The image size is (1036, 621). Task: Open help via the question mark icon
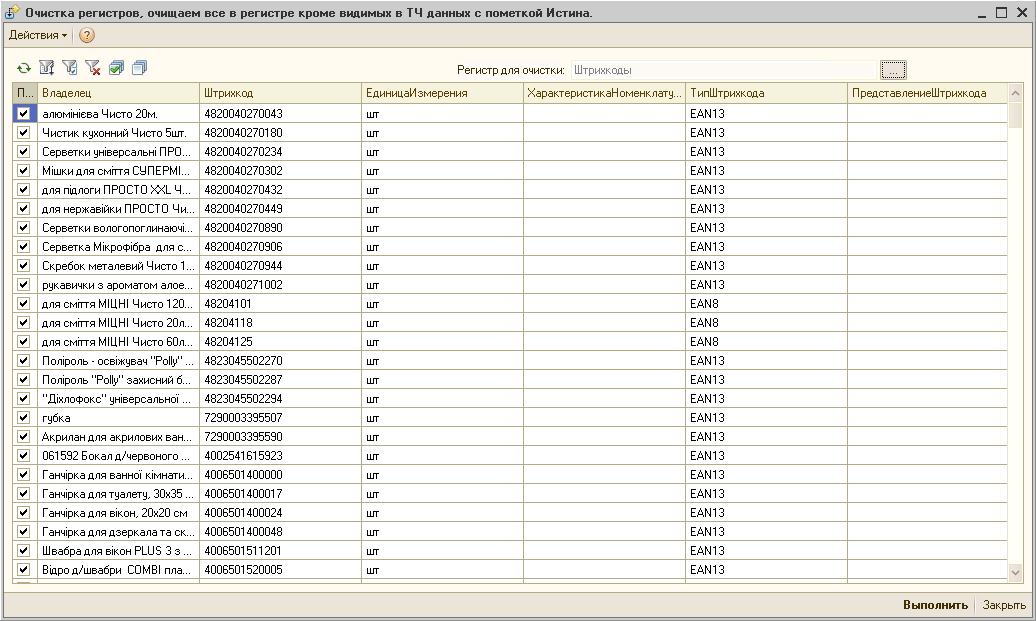[x=87, y=35]
